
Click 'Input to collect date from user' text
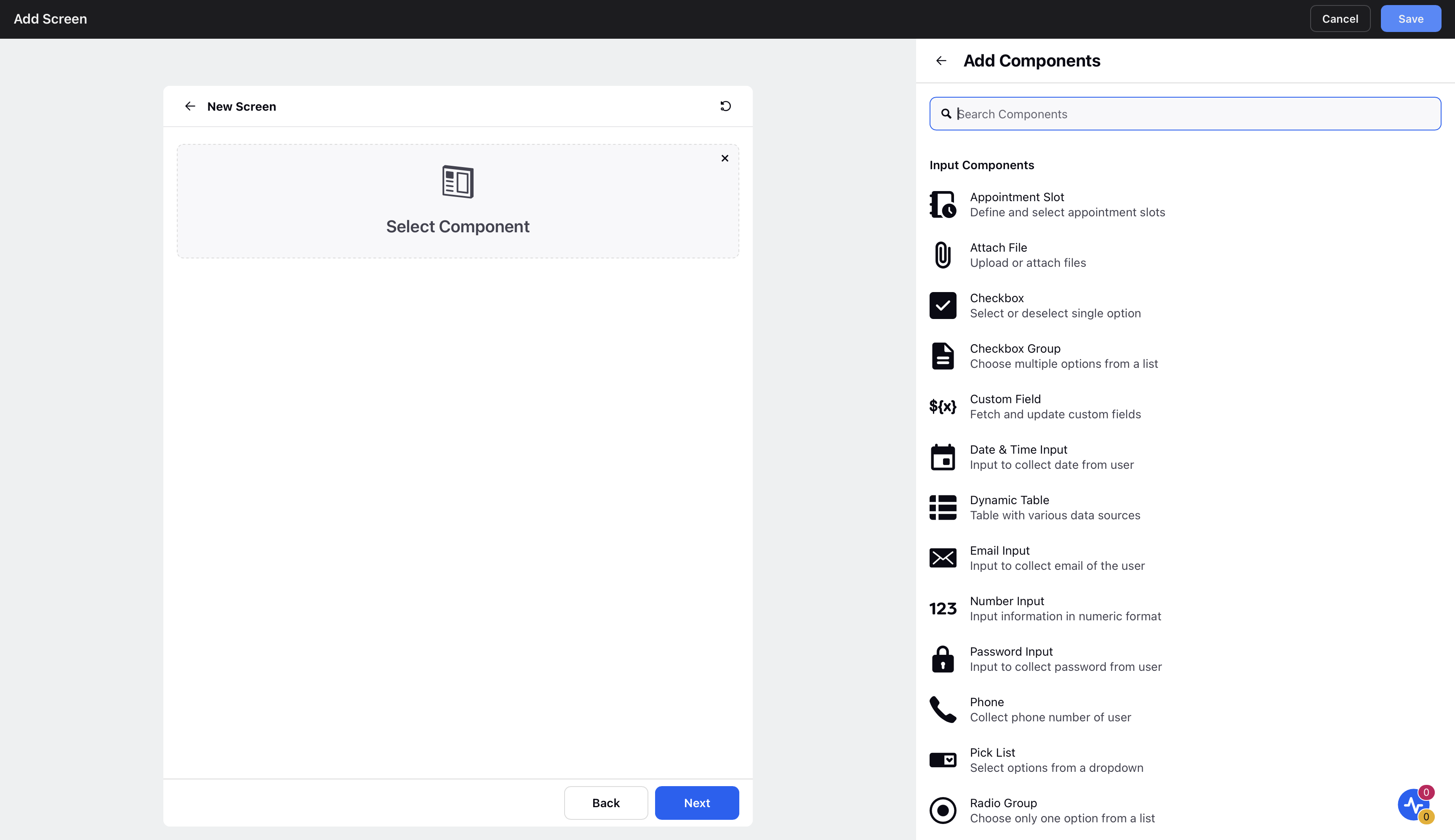(x=1052, y=465)
